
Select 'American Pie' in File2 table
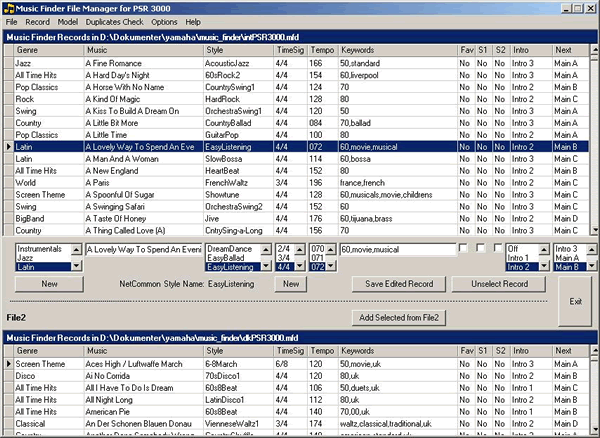tap(297, 412)
